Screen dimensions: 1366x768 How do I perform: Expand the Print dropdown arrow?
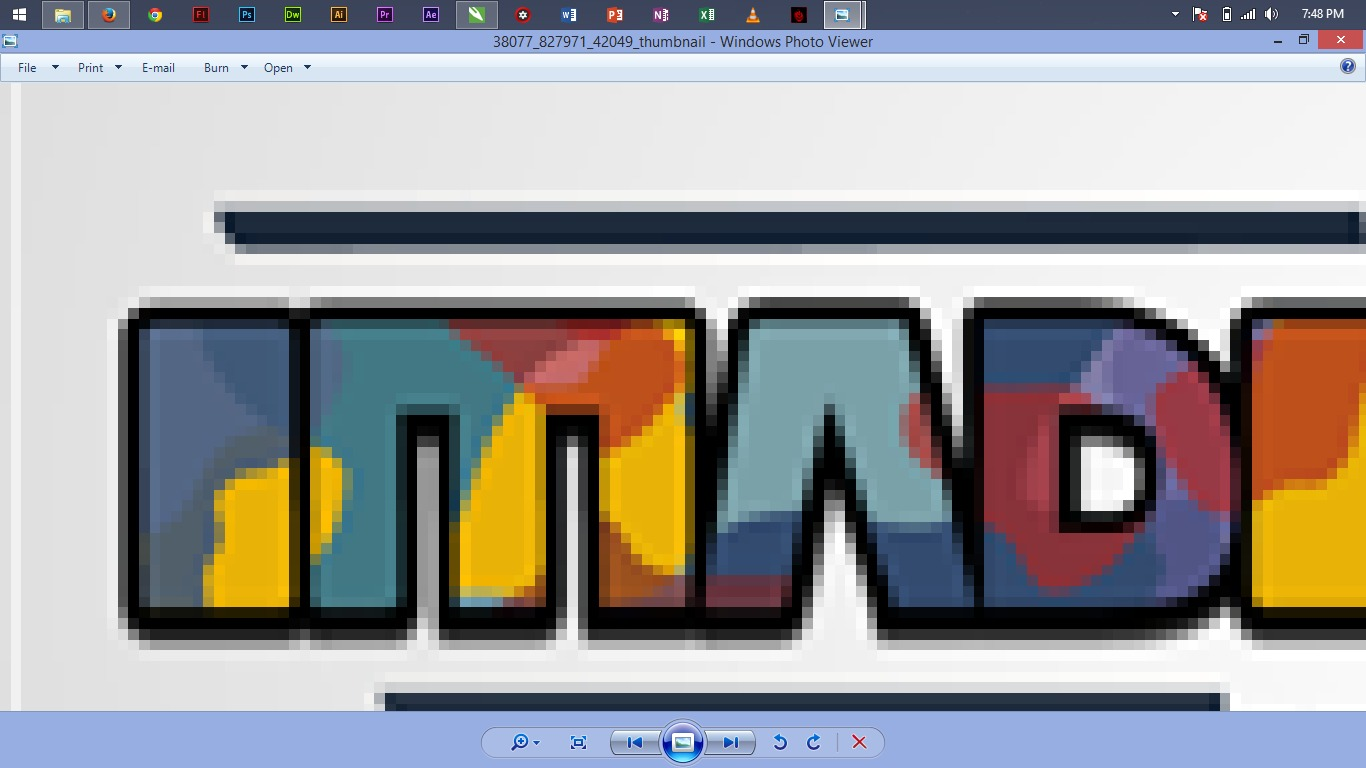(x=117, y=67)
